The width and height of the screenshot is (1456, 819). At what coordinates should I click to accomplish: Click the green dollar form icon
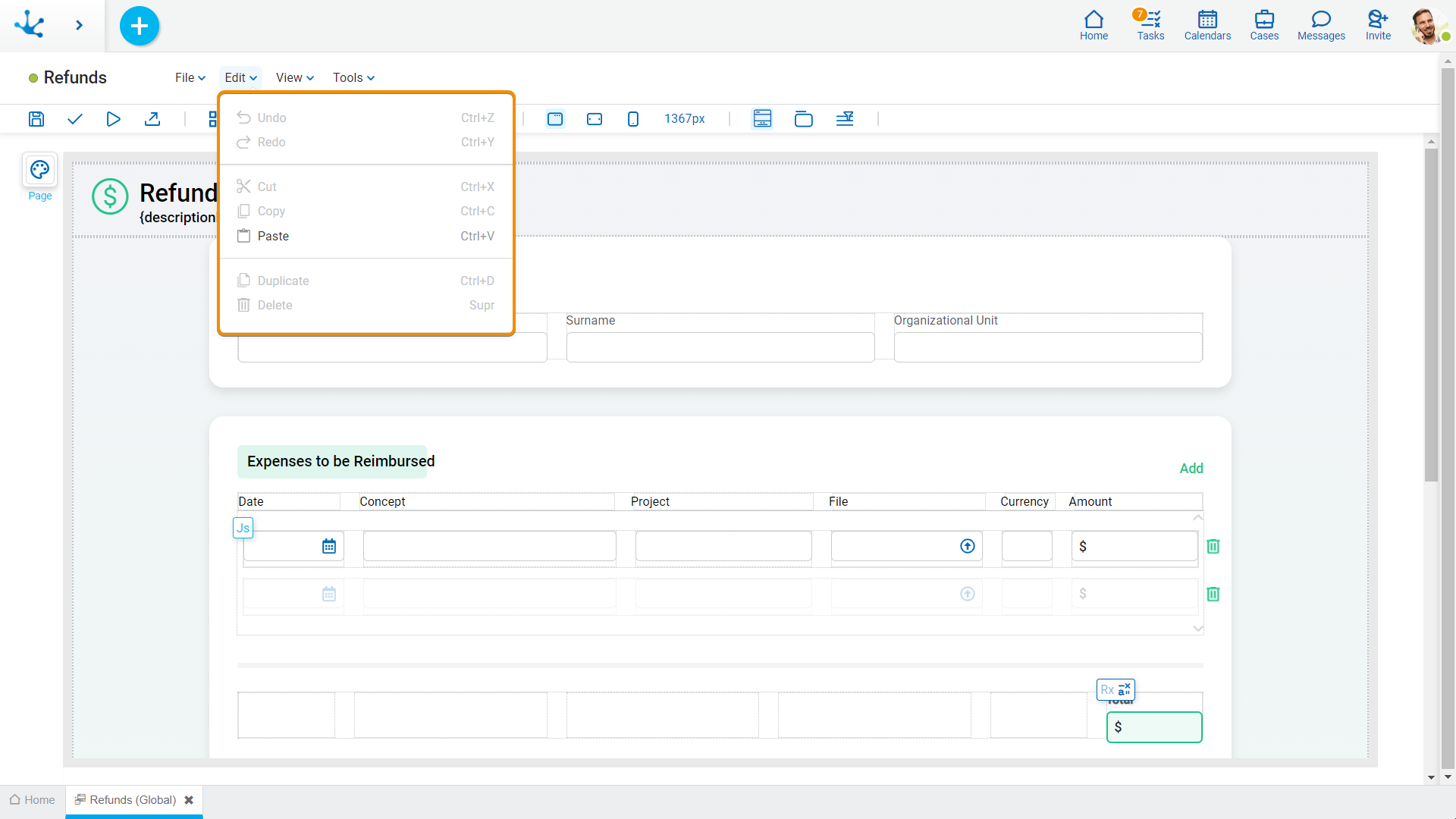point(110,196)
